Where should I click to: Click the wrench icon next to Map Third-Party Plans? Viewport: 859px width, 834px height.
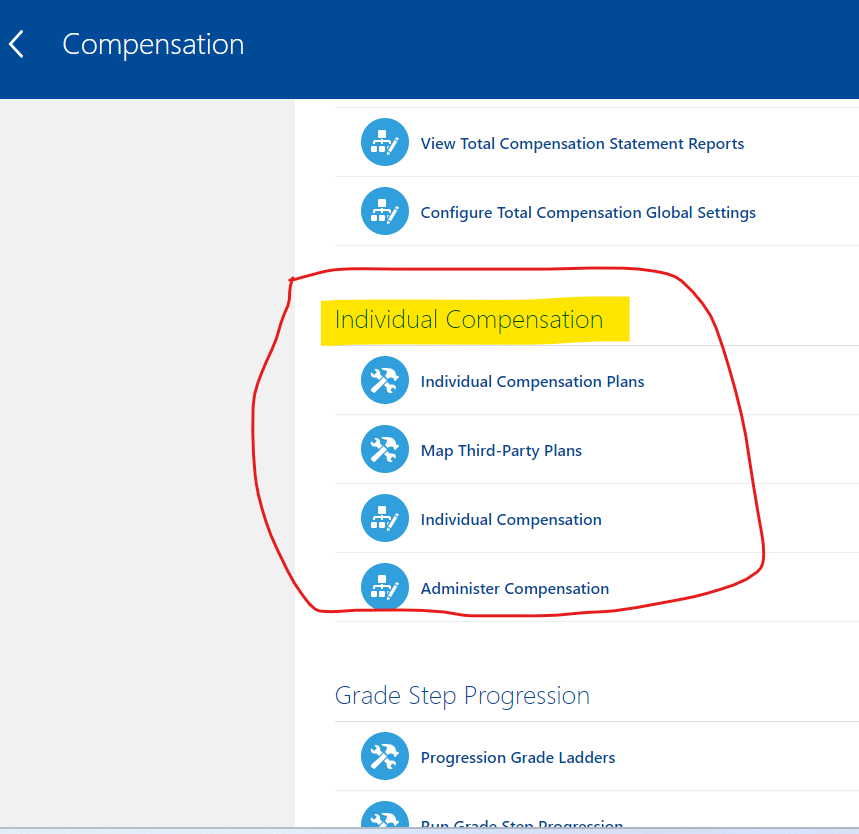tap(385, 449)
